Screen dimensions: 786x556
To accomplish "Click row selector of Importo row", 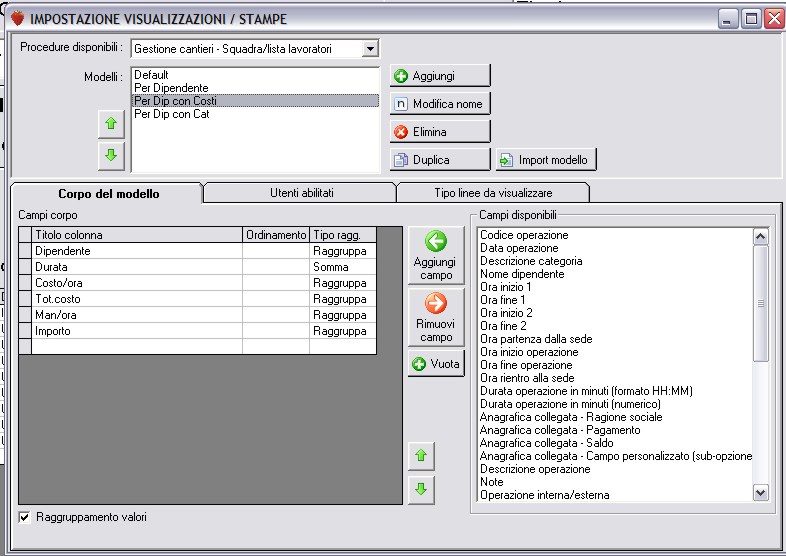I will 25,331.
